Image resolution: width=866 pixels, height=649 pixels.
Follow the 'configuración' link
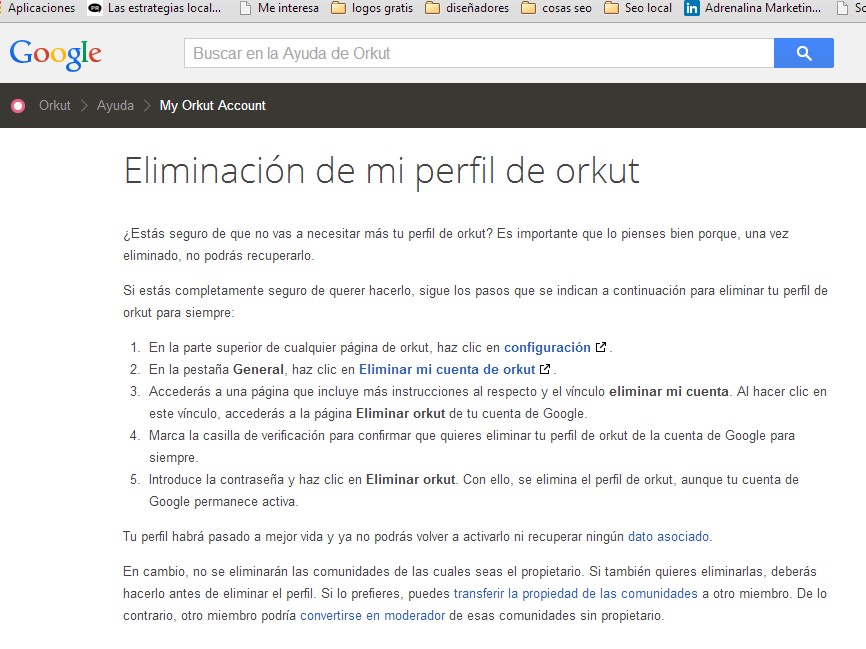tap(547, 347)
